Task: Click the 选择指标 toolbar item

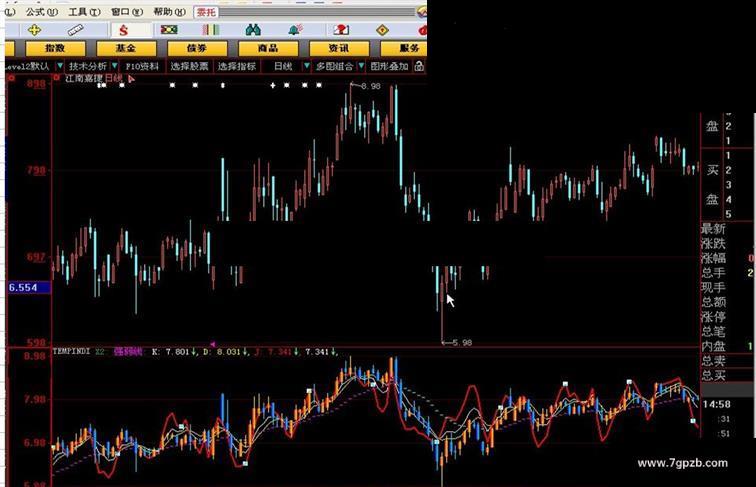Action: pyautogui.click(x=236, y=66)
